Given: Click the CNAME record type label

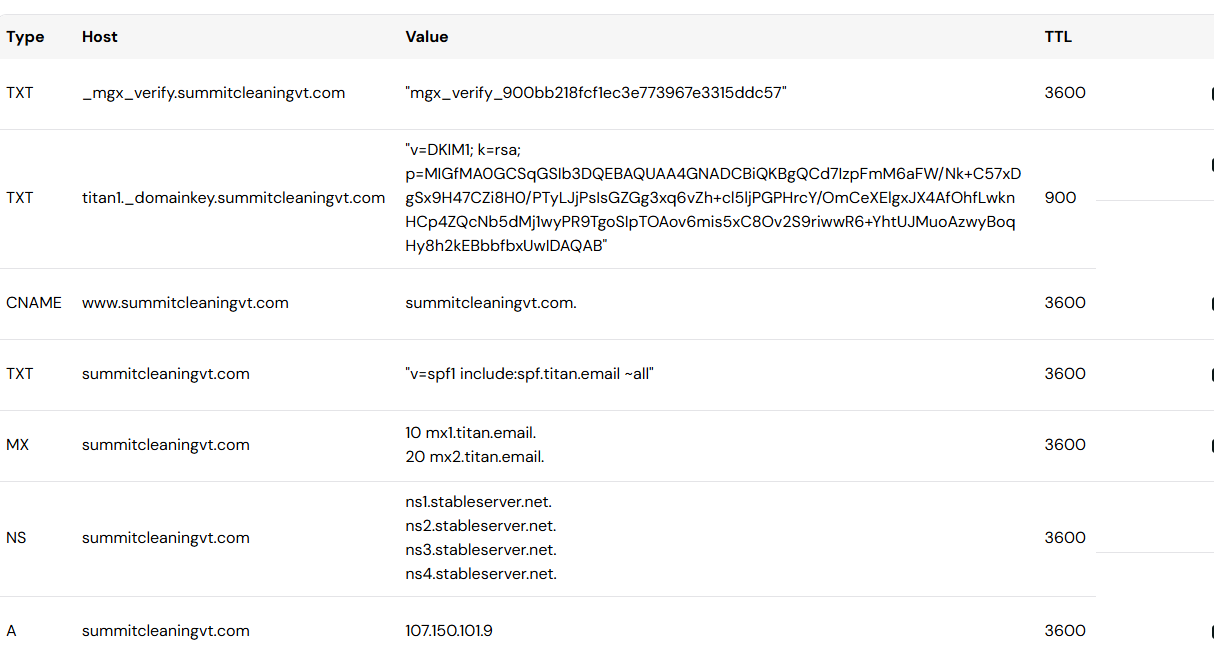Looking at the screenshot, I should pos(34,303).
